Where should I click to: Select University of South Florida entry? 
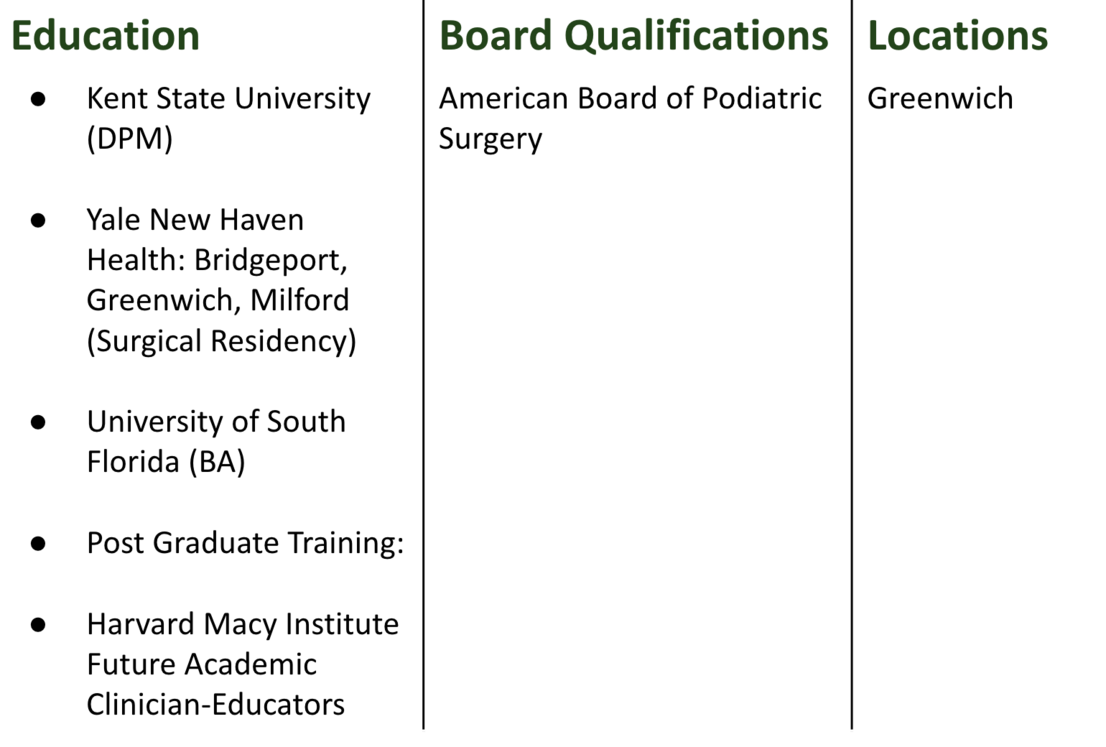(x=216, y=422)
